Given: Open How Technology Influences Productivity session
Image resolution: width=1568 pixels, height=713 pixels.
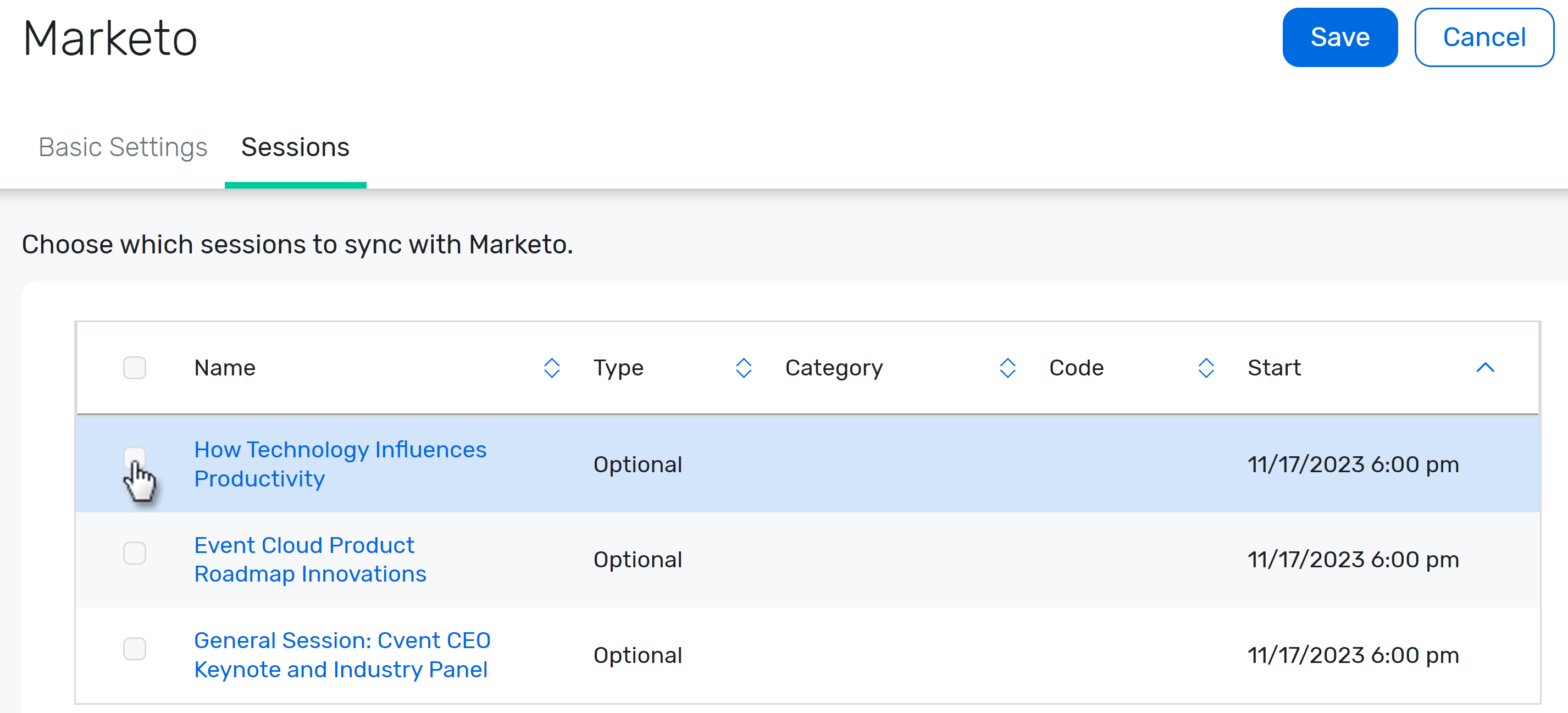Looking at the screenshot, I should [x=340, y=464].
